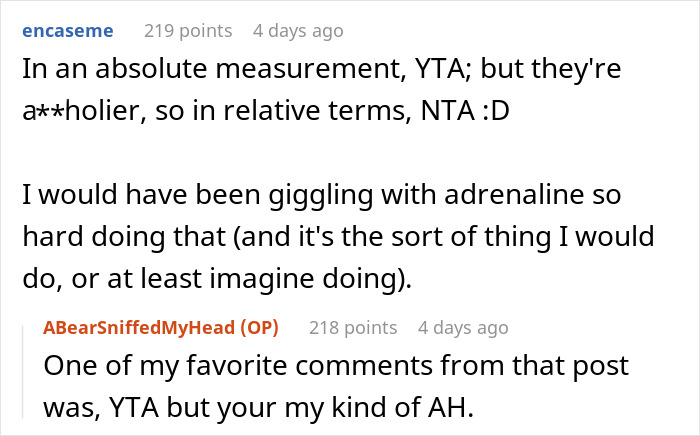The image size is (700, 436).
Task: Open the reply's 4 days ago timestamp
Action: click(x=463, y=327)
